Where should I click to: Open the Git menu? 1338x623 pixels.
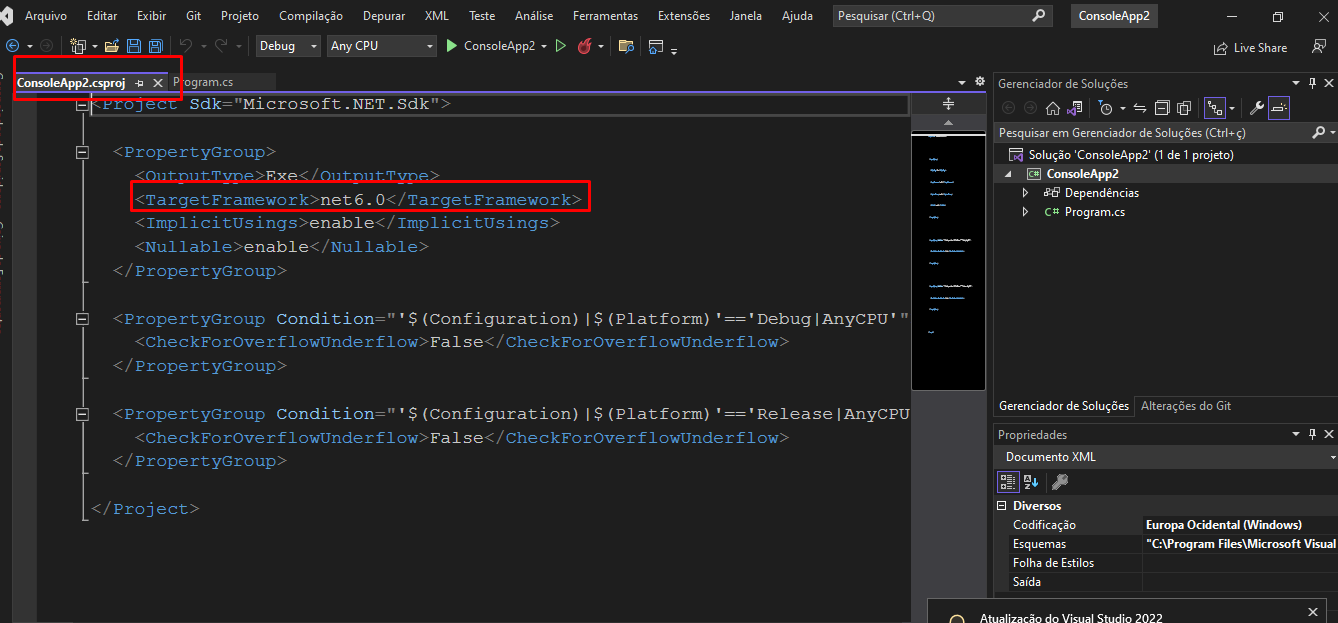(194, 16)
